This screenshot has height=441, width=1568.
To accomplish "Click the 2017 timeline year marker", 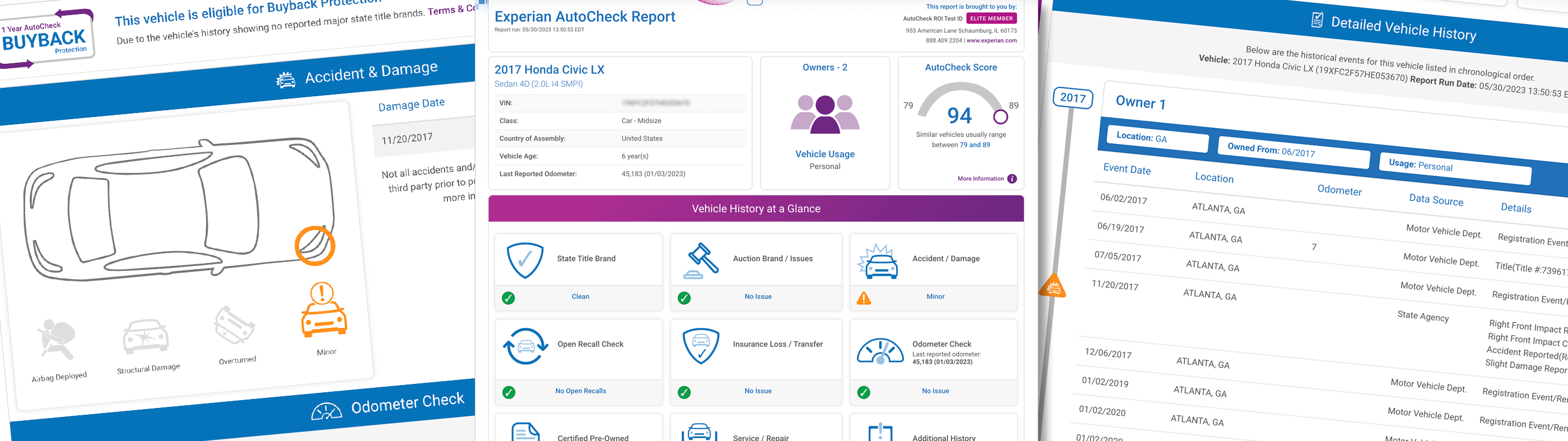I will (1072, 98).
